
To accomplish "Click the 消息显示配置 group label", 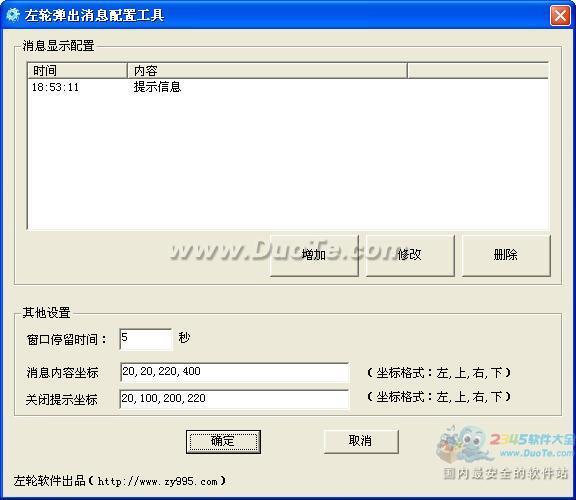I will [58, 46].
